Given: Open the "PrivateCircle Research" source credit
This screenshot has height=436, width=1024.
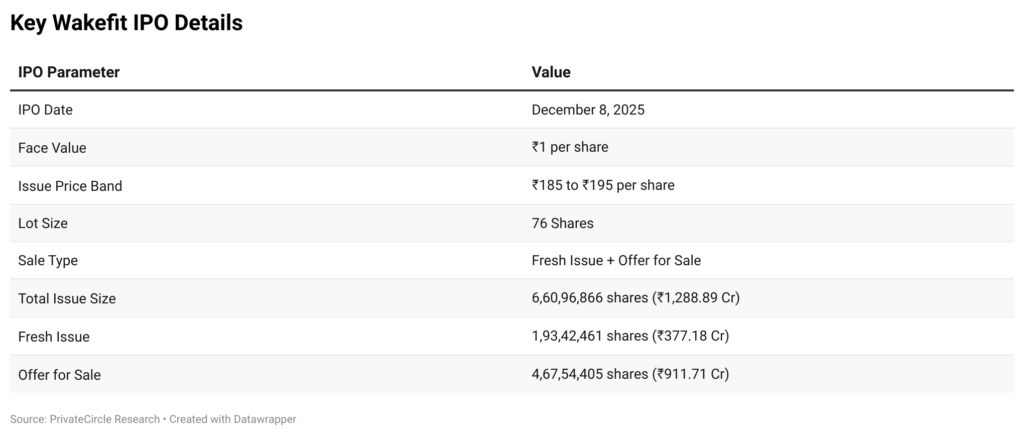Looking at the screenshot, I should coord(104,419).
